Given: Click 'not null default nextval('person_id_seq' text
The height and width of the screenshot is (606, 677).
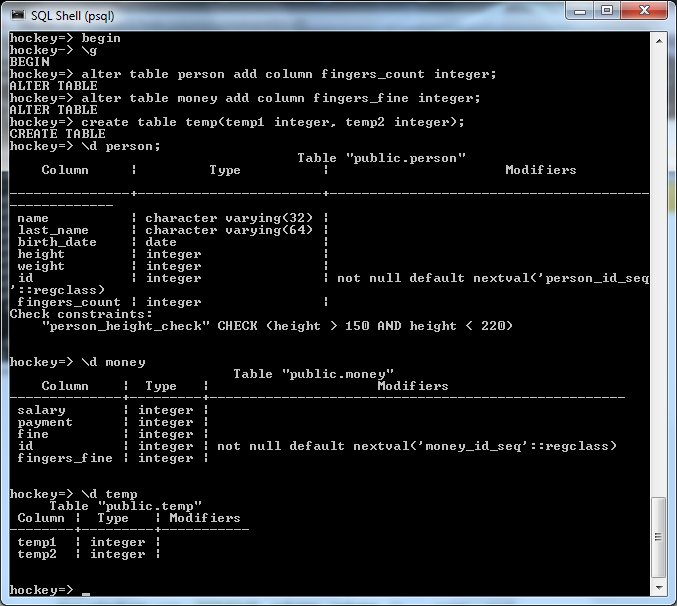Looking at the screenshot, I should coord(493,278).
